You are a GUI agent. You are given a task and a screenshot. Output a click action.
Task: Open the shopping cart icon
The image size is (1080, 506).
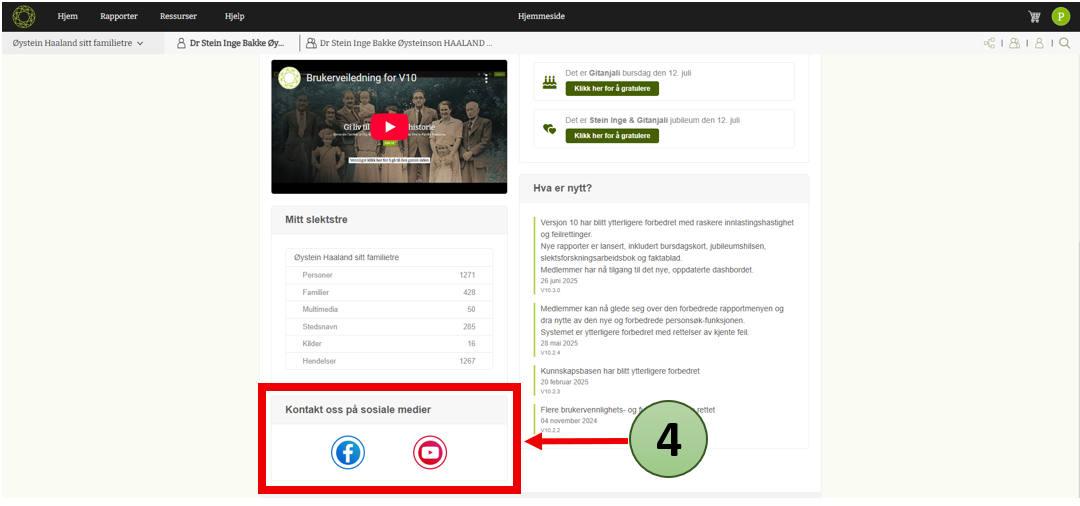click(1034, 16)
